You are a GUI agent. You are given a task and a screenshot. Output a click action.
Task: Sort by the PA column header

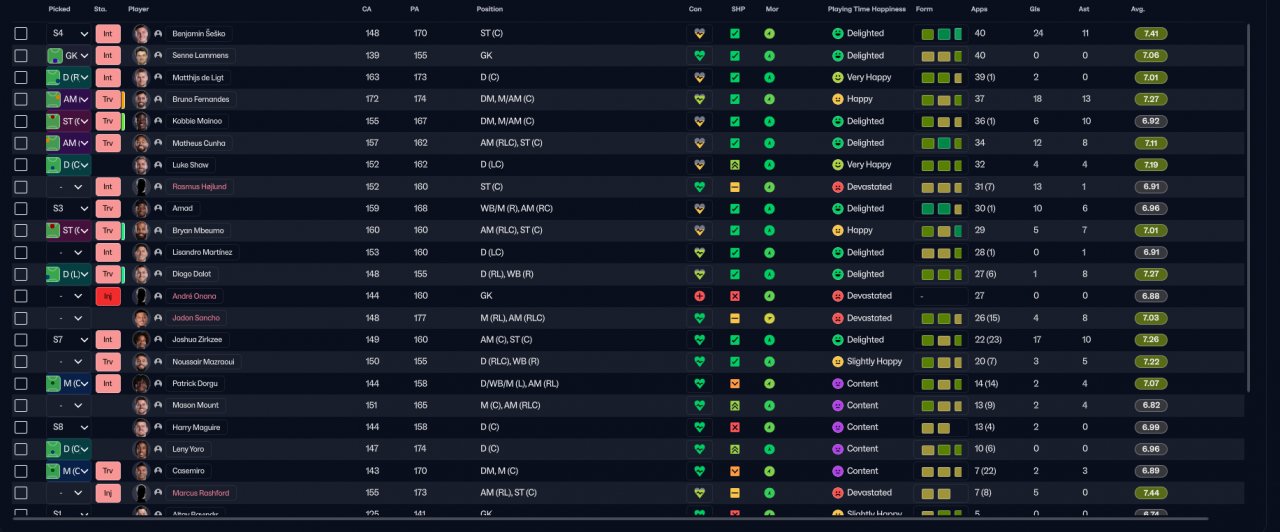tap(415, 9)
